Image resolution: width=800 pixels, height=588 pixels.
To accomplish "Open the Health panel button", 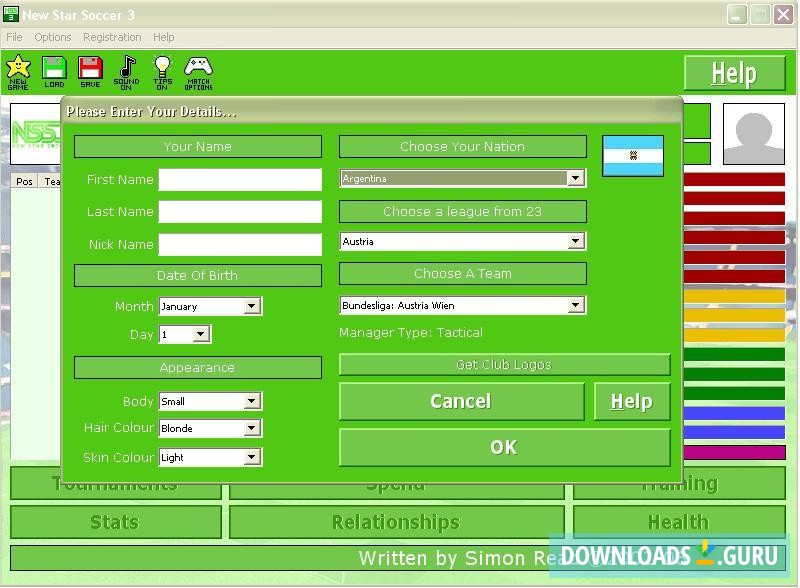I will point(679,522).
